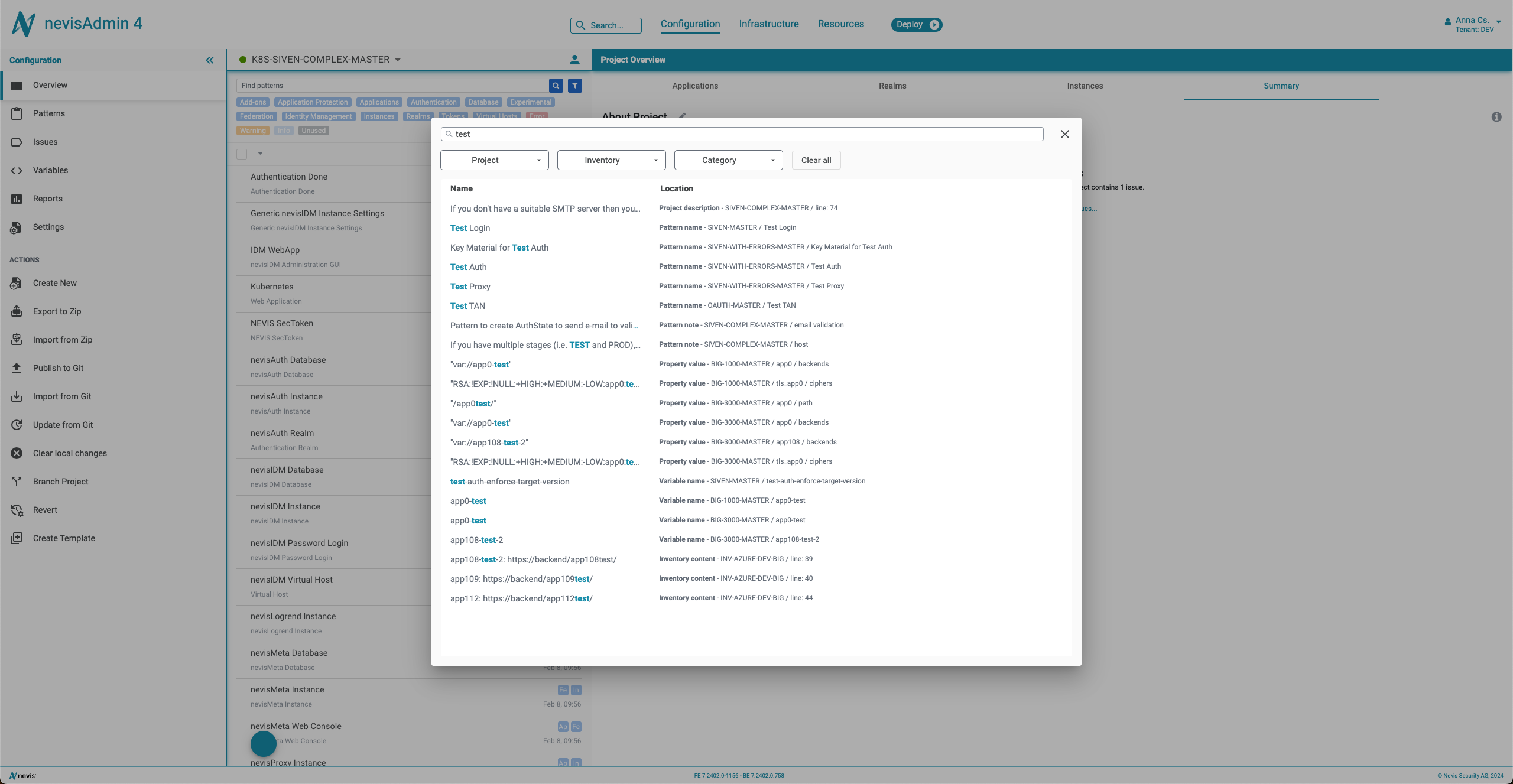Toggle the Experimental filter tag
Viewport: 1513px width, 784px height.
coord(531,102)
